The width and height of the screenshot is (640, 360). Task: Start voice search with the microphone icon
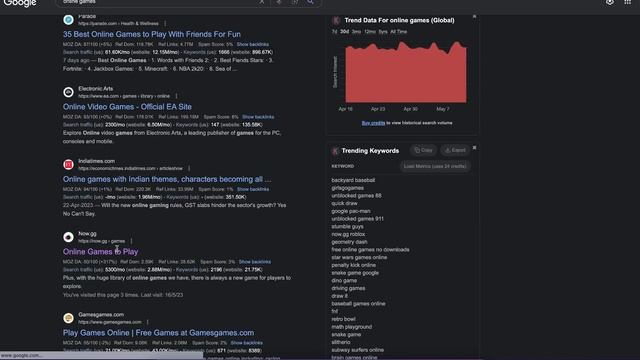pyautogui.click(x=279, y=2)
